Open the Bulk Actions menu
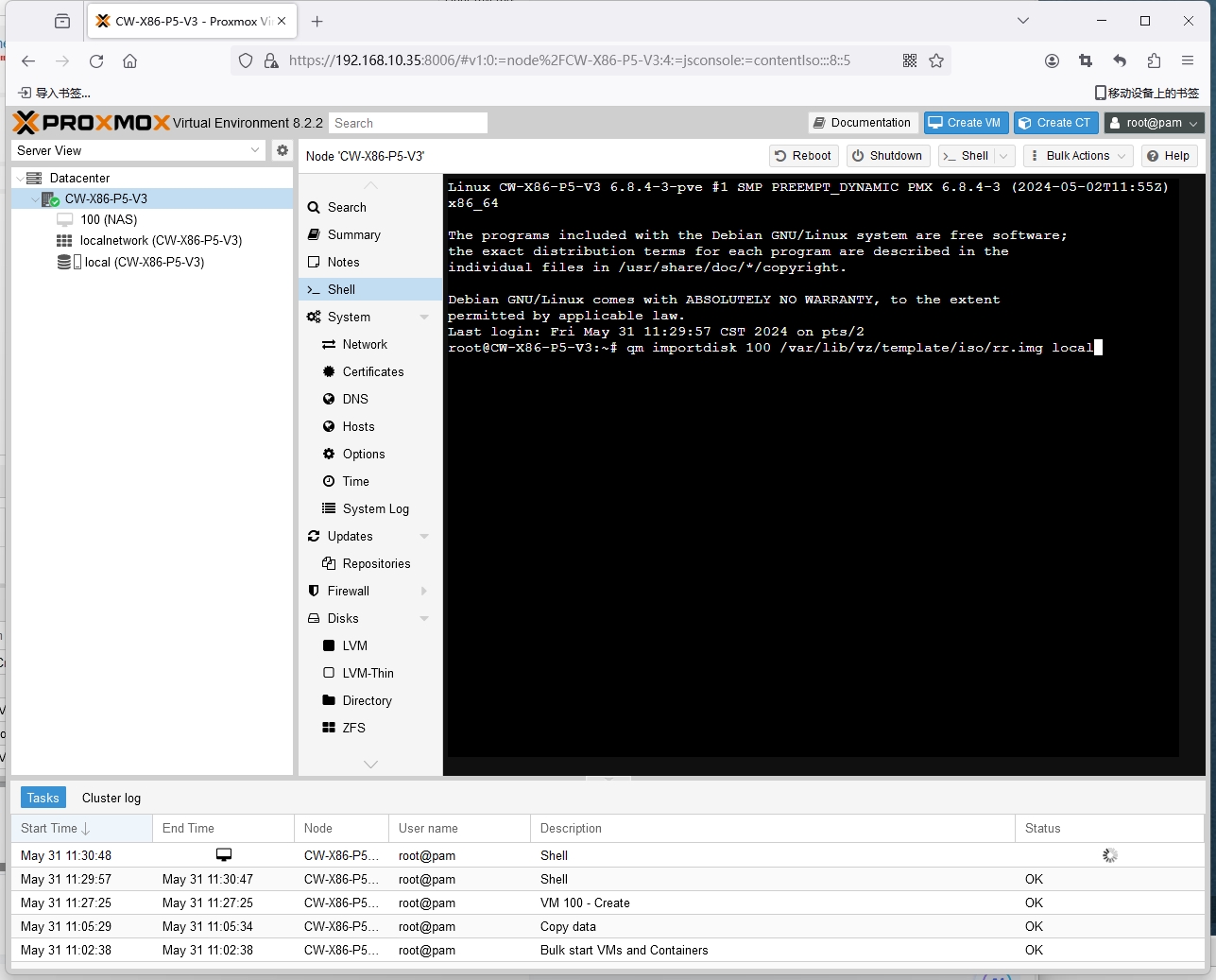The width and height of the screenshot is (1216, 980). point(1078,156)
